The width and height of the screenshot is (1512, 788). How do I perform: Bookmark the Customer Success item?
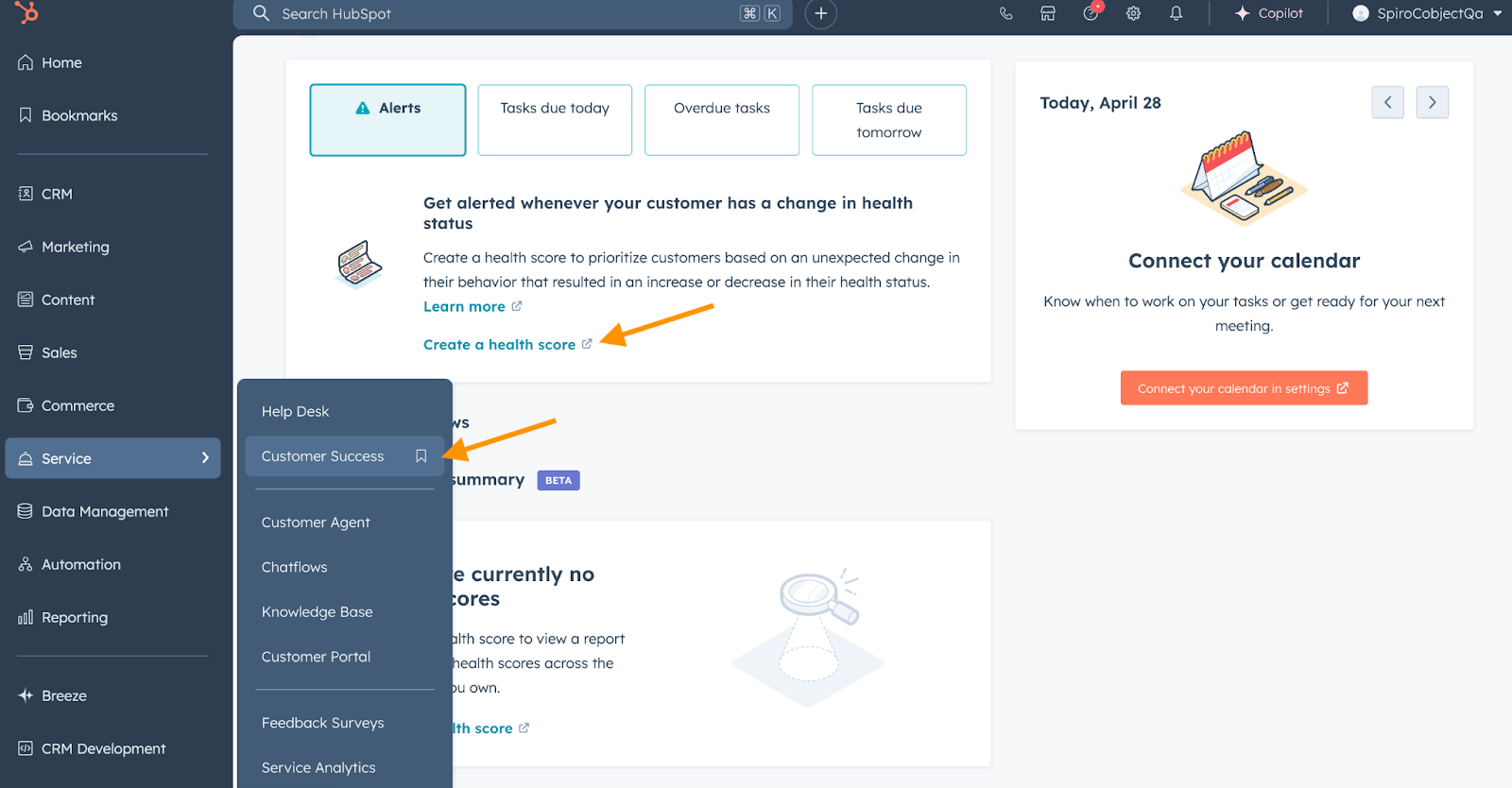tap(421, 456)
